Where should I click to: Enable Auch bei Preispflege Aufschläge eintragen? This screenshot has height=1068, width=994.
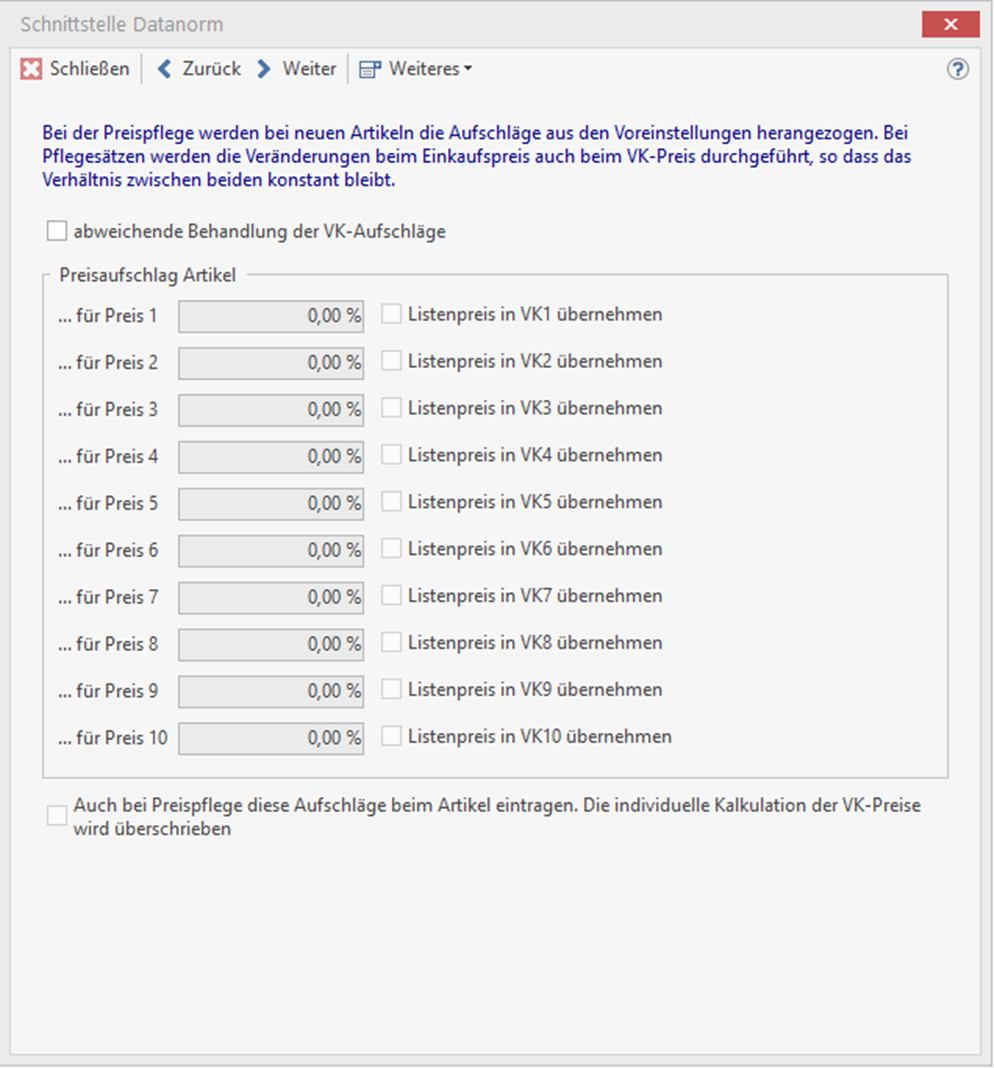pos(57,816)
